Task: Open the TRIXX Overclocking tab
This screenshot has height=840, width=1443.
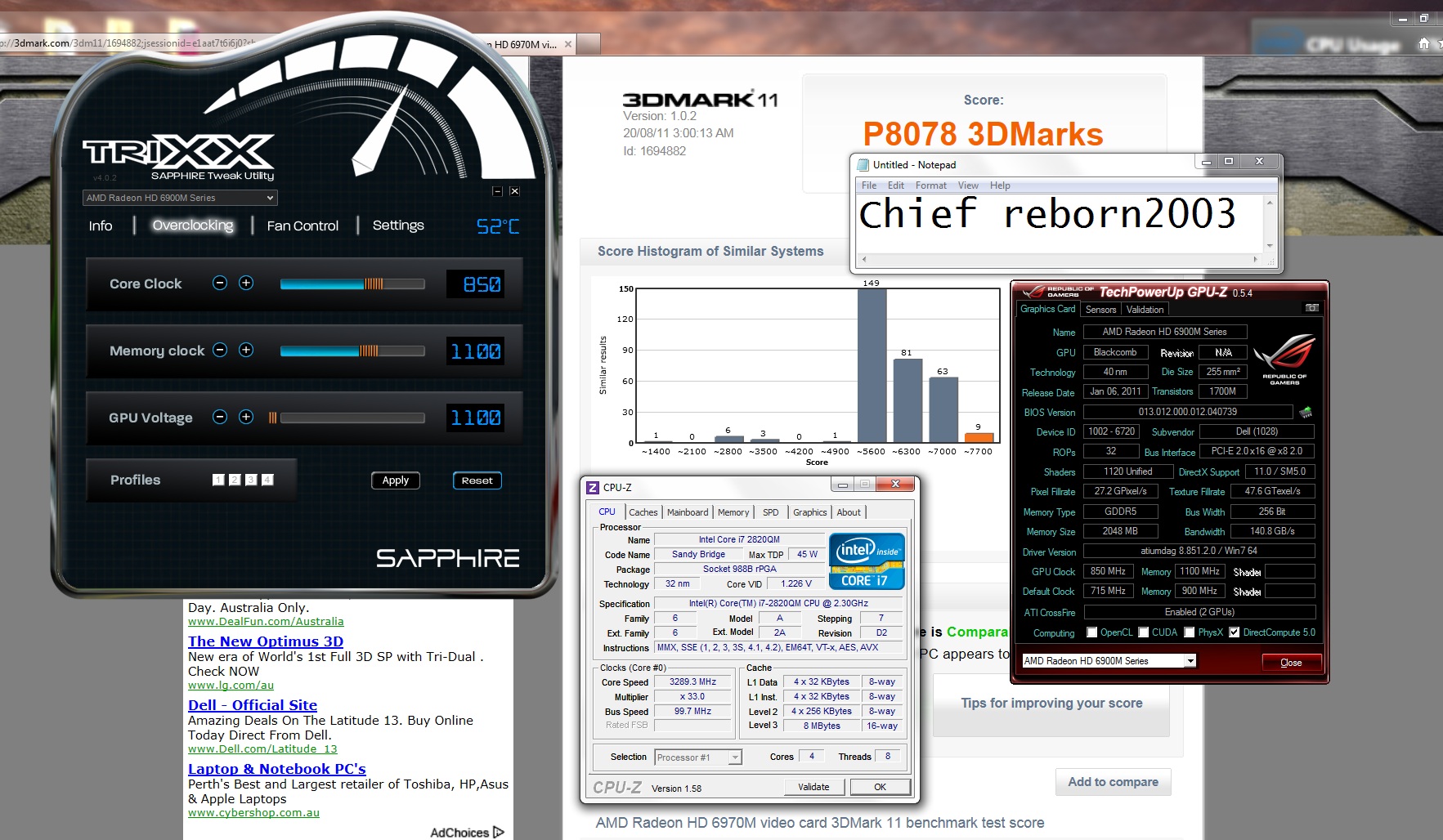Action: 193,226
